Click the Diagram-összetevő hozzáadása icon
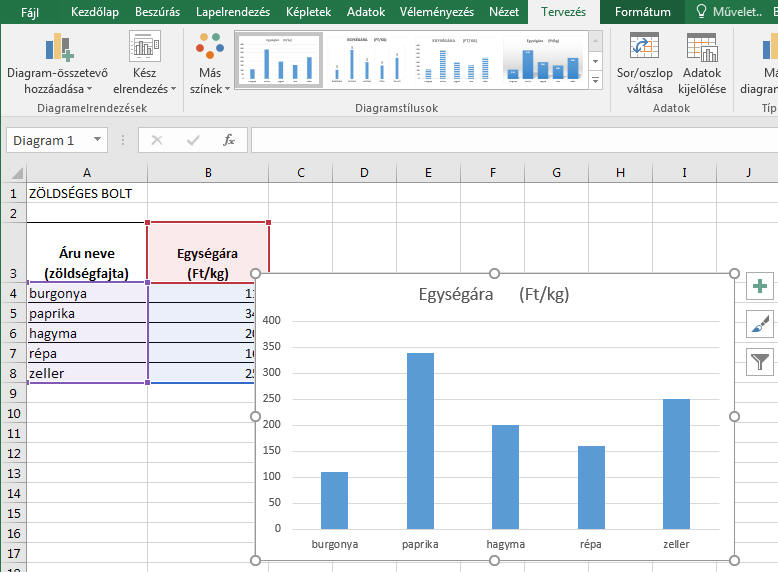This screenshot has width=778, height=572. pyautogui.click(x=59, y=48)
